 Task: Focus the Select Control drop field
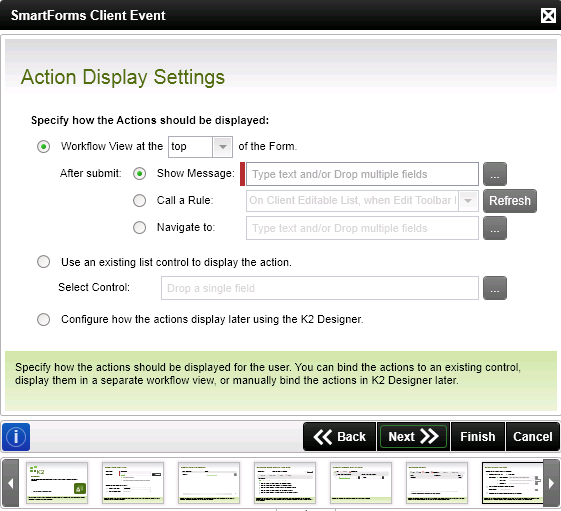320,288
